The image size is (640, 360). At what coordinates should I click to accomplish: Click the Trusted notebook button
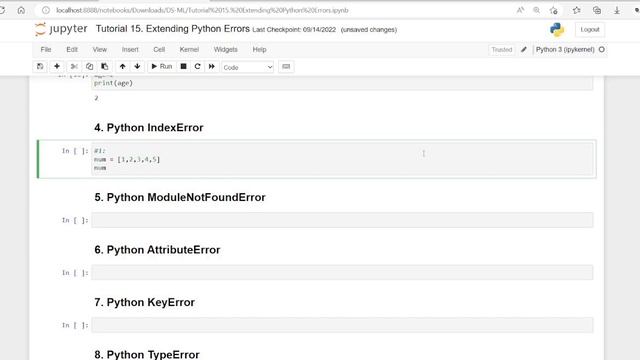502,50
